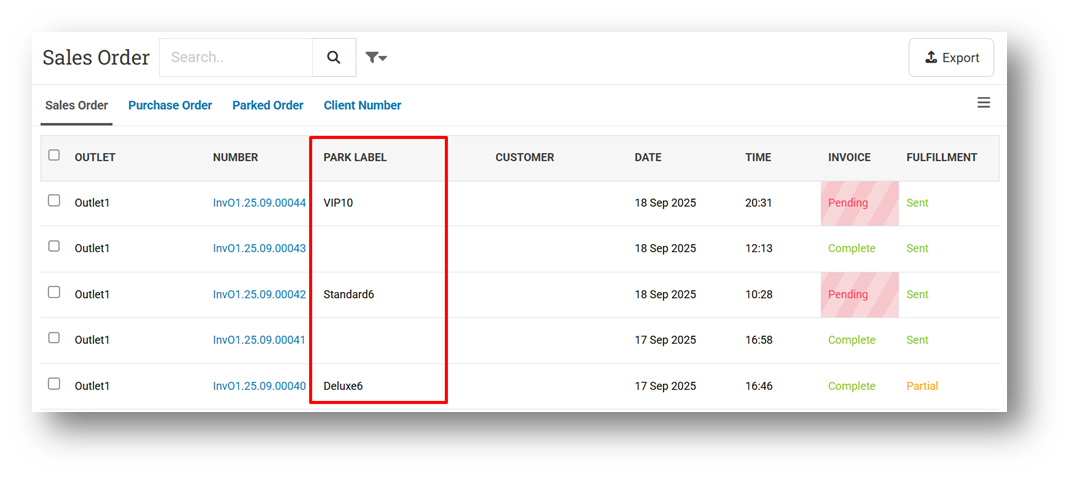Open order link InvO1.25.09.00043
The width and height of the screenshot is (1072, 477).
coord(259,249)
